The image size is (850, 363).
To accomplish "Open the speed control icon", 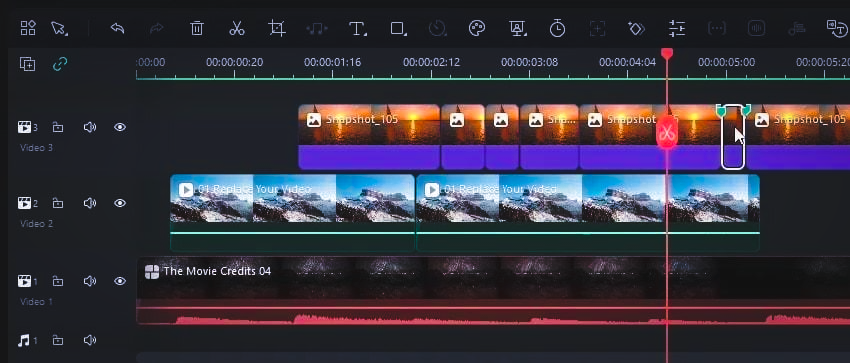I will [x=437, y=28].
